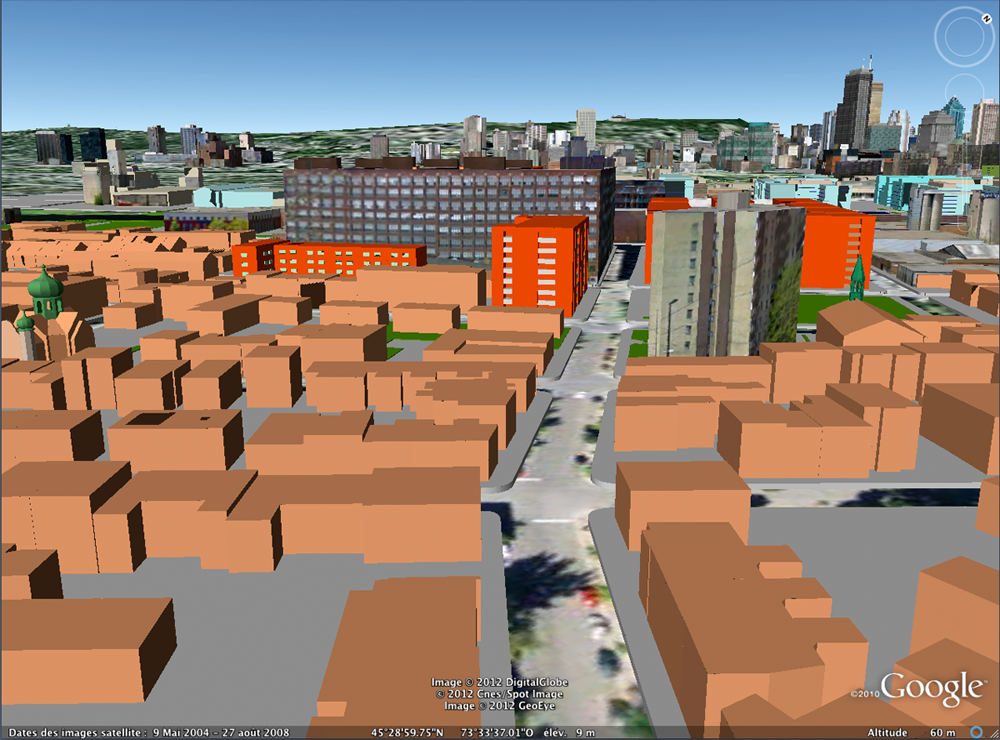Click the outer compass rotation ring

coord(938,37)
